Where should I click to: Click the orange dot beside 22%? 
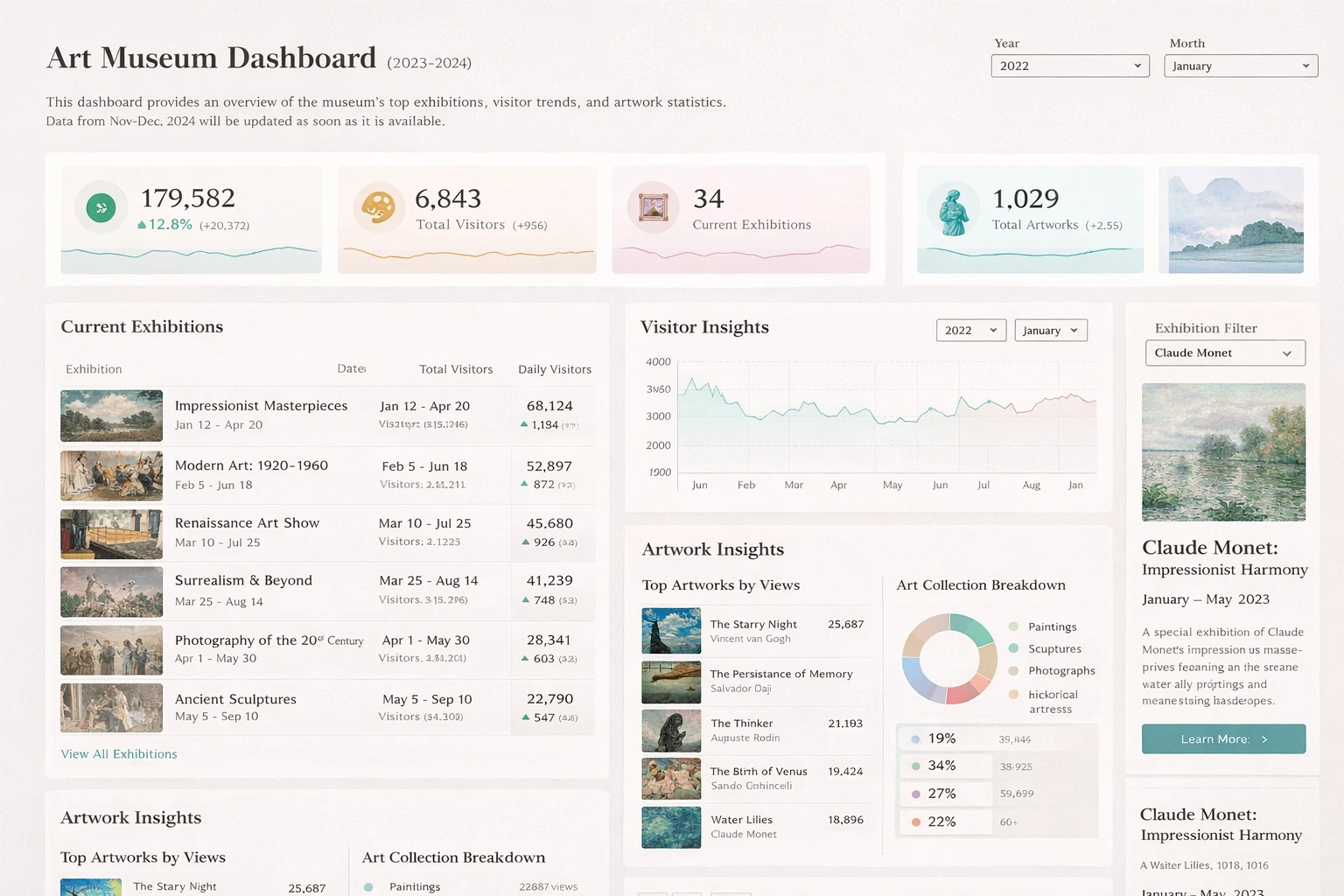(x=915, y=822)
